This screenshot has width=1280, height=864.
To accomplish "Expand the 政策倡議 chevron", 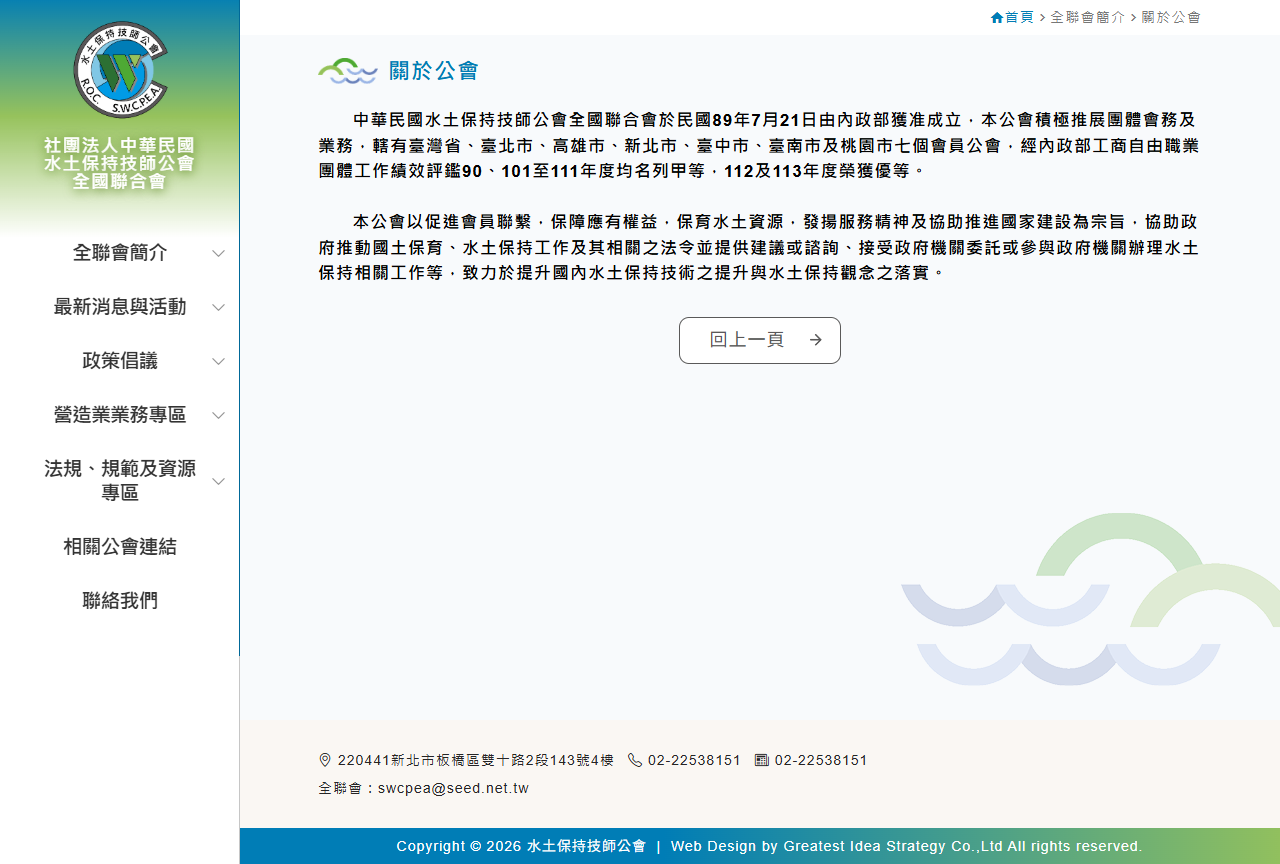I will point(219,361).
